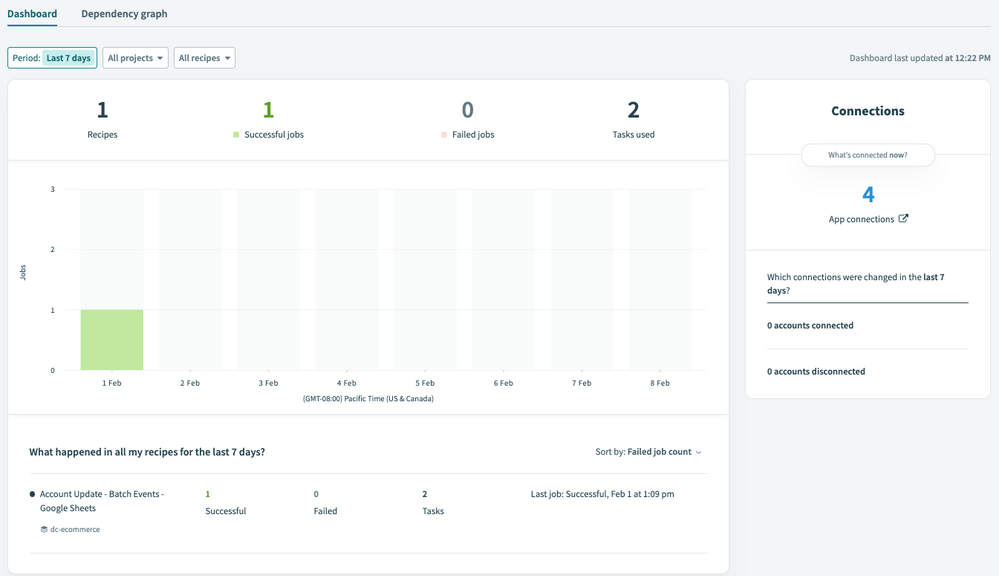Click the Last job Successful status text
Screen dimensions: 999x576
pos(602,494)
